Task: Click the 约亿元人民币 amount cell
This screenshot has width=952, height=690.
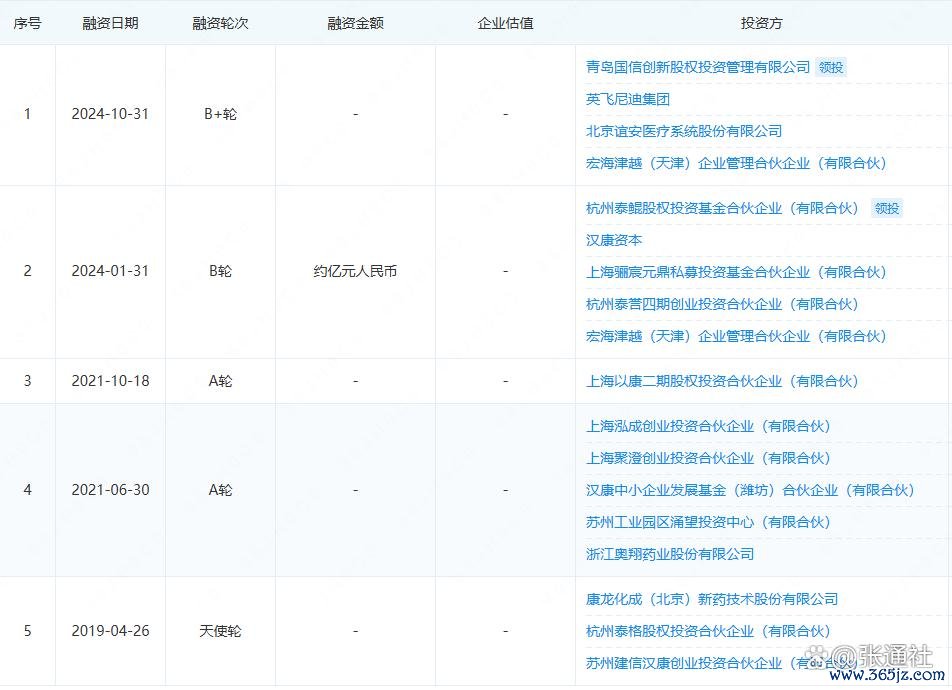Action: click(355, 271)
